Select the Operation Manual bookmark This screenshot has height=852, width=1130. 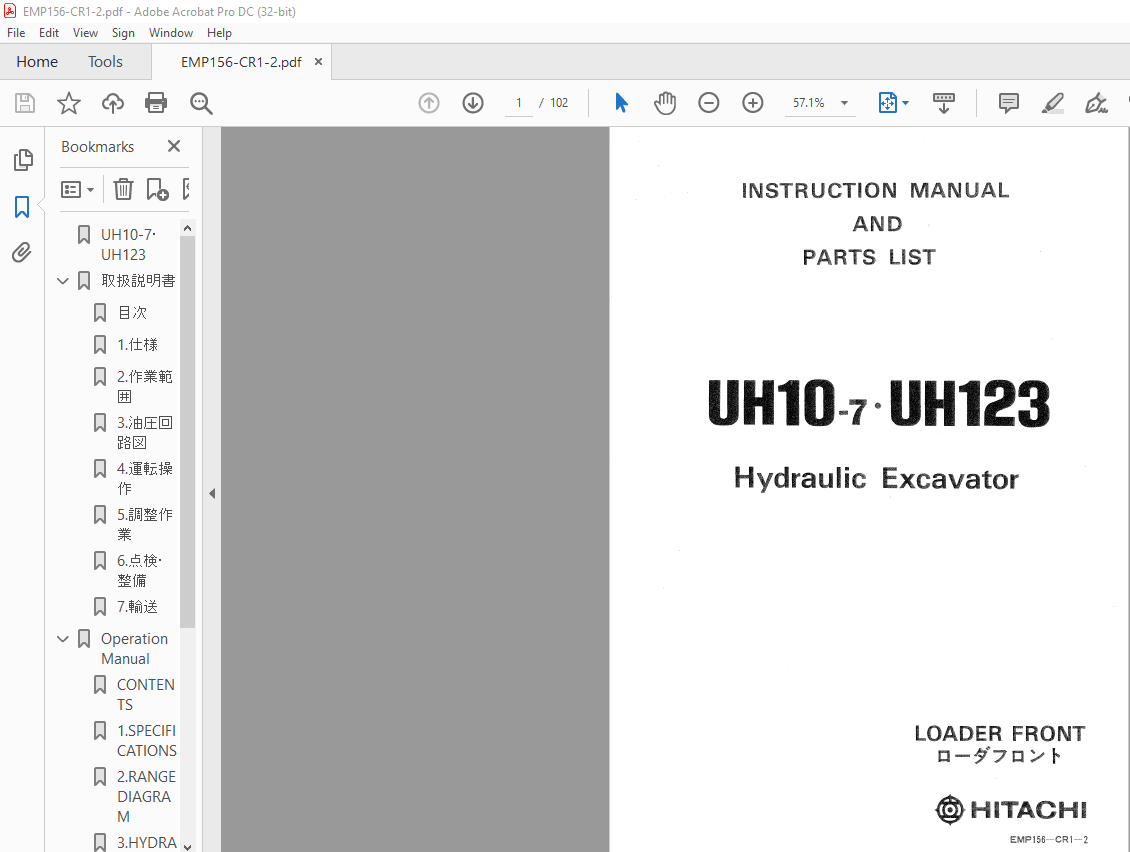tap(134, 649)
